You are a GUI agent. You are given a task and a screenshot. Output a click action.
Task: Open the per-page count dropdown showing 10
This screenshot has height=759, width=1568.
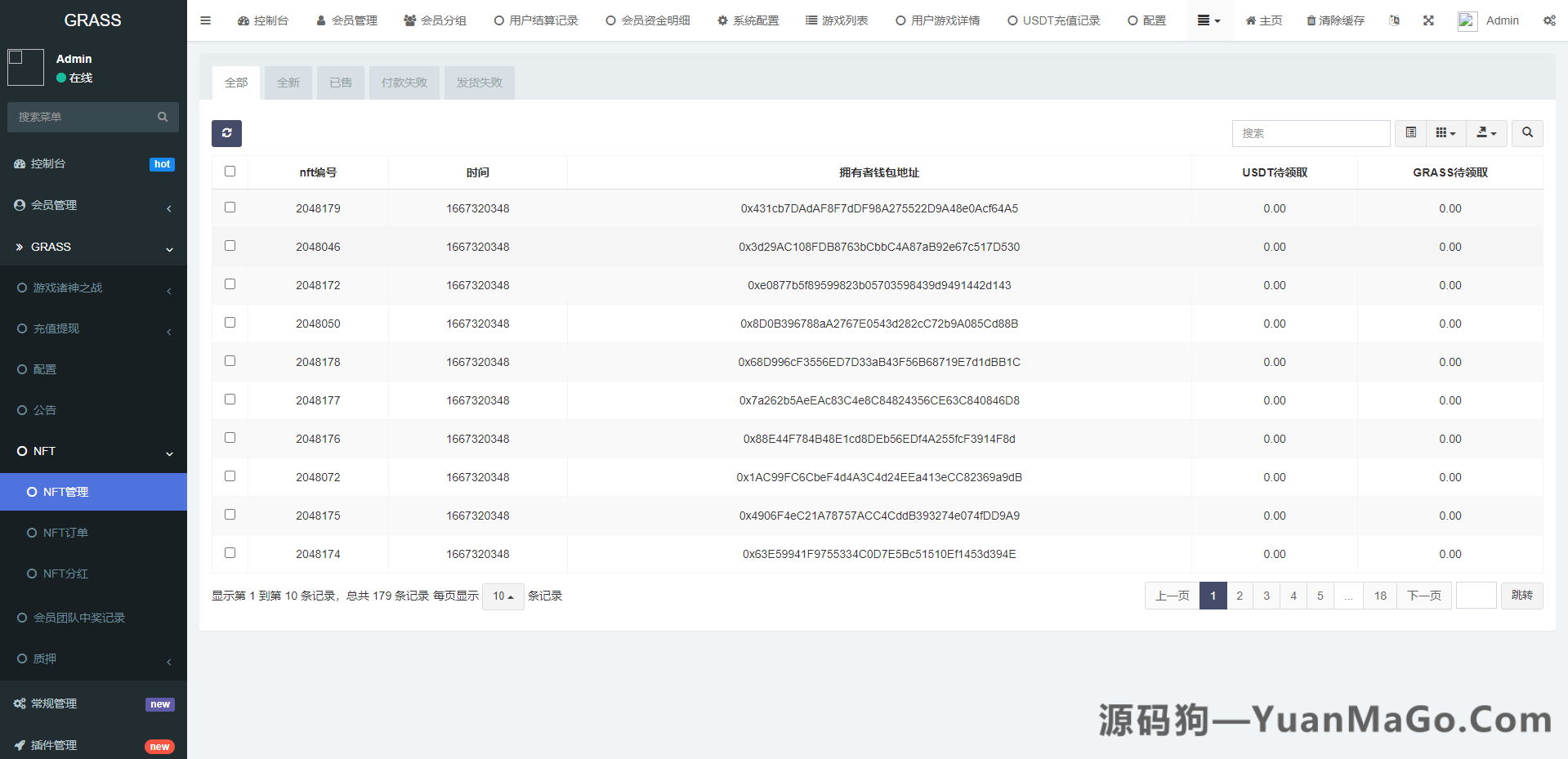[503, 596]
